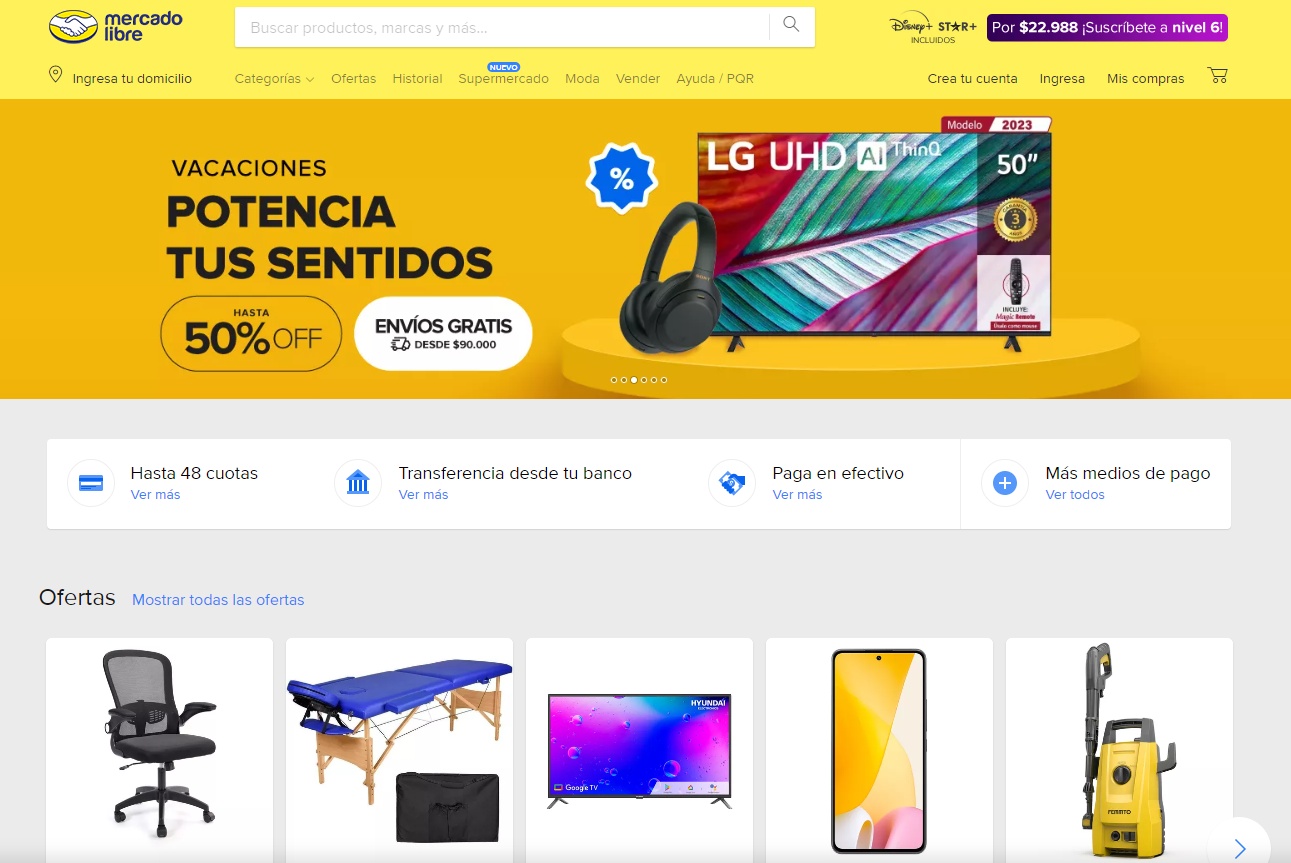This screenshot has height=863, width=1291.
Task: Open the Supermercado menu item
Action: [503, 78]
